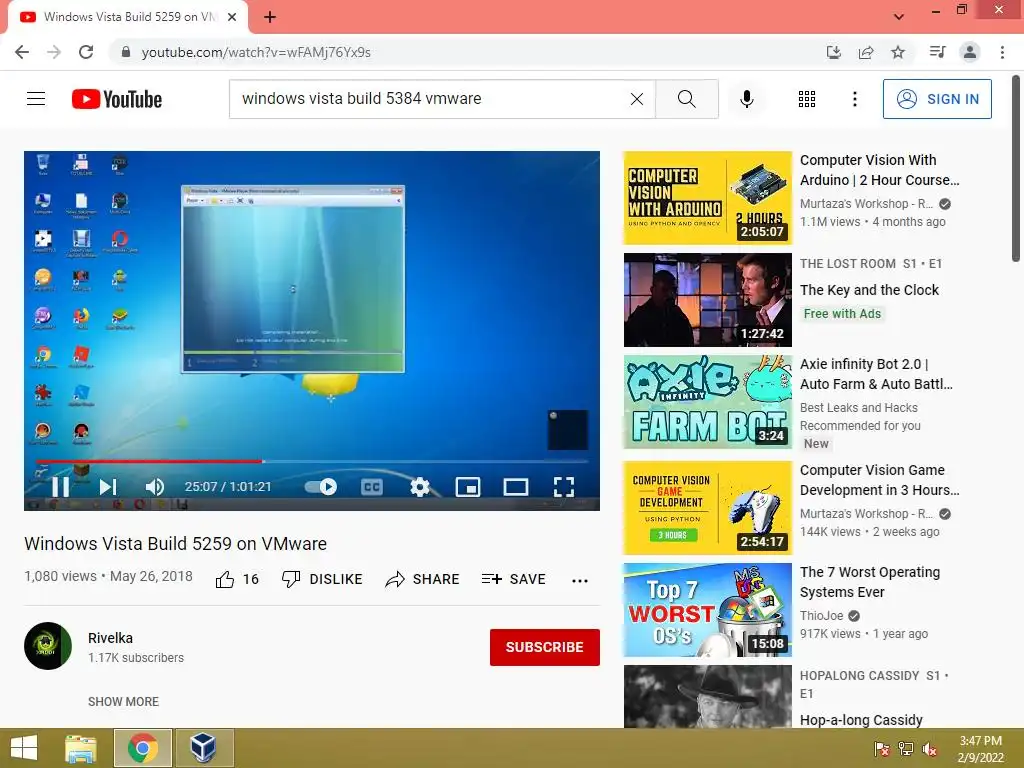Go to YouTube home via logo
1024x768 pixels.
pyautogui.click(x=117, y=99)
